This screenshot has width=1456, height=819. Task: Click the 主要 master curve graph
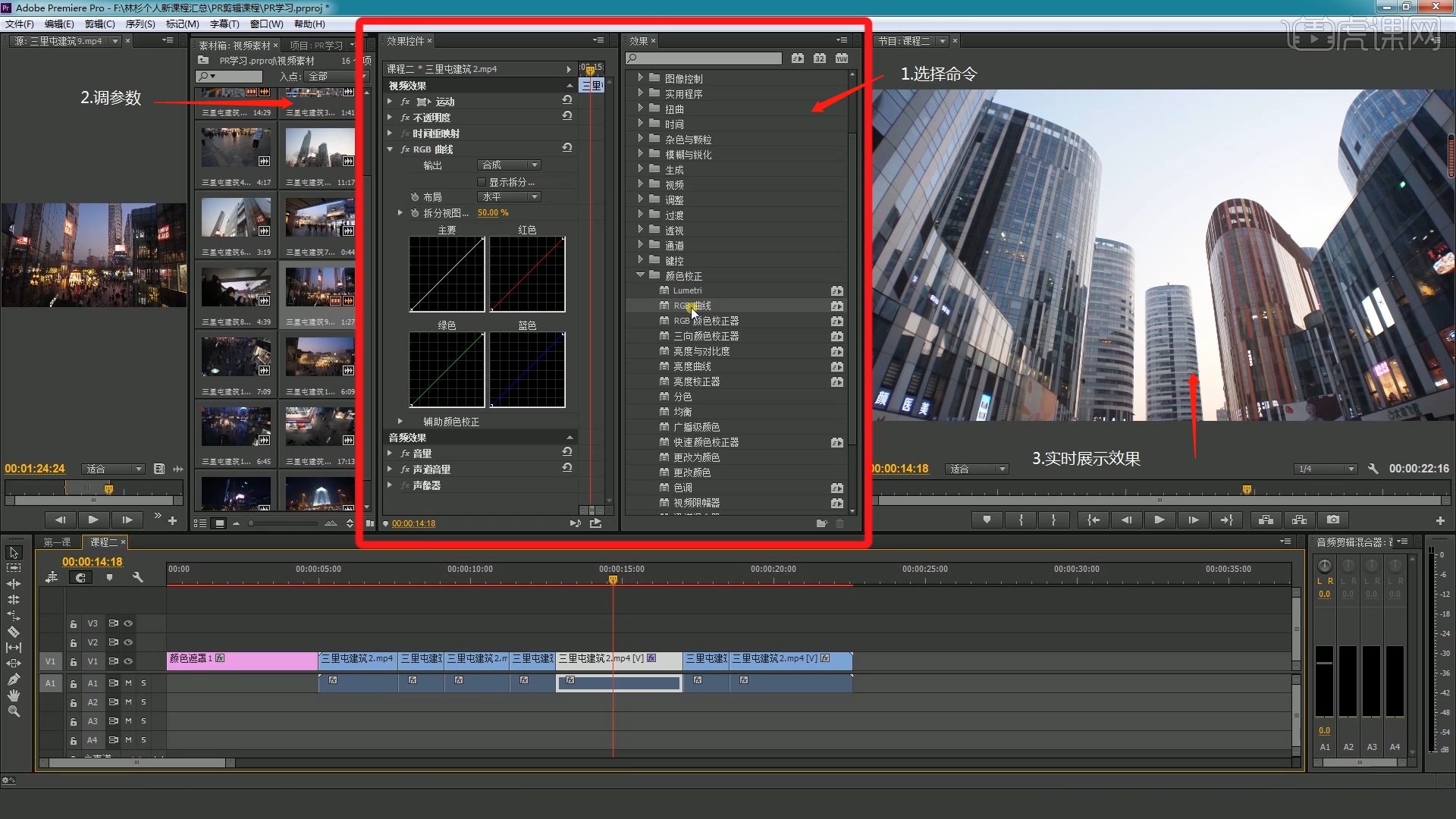pyautogui.click(x=447, y=274)
